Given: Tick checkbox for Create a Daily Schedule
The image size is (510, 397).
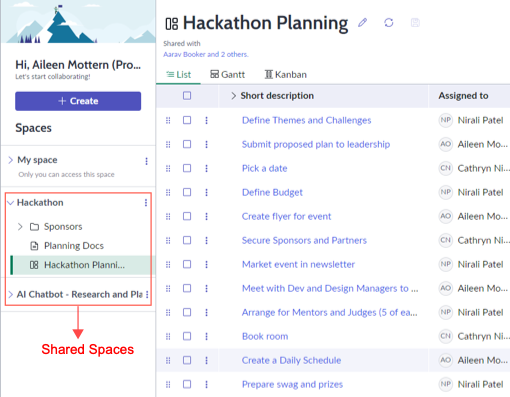Looking at the screenshot, I should 187,360.
